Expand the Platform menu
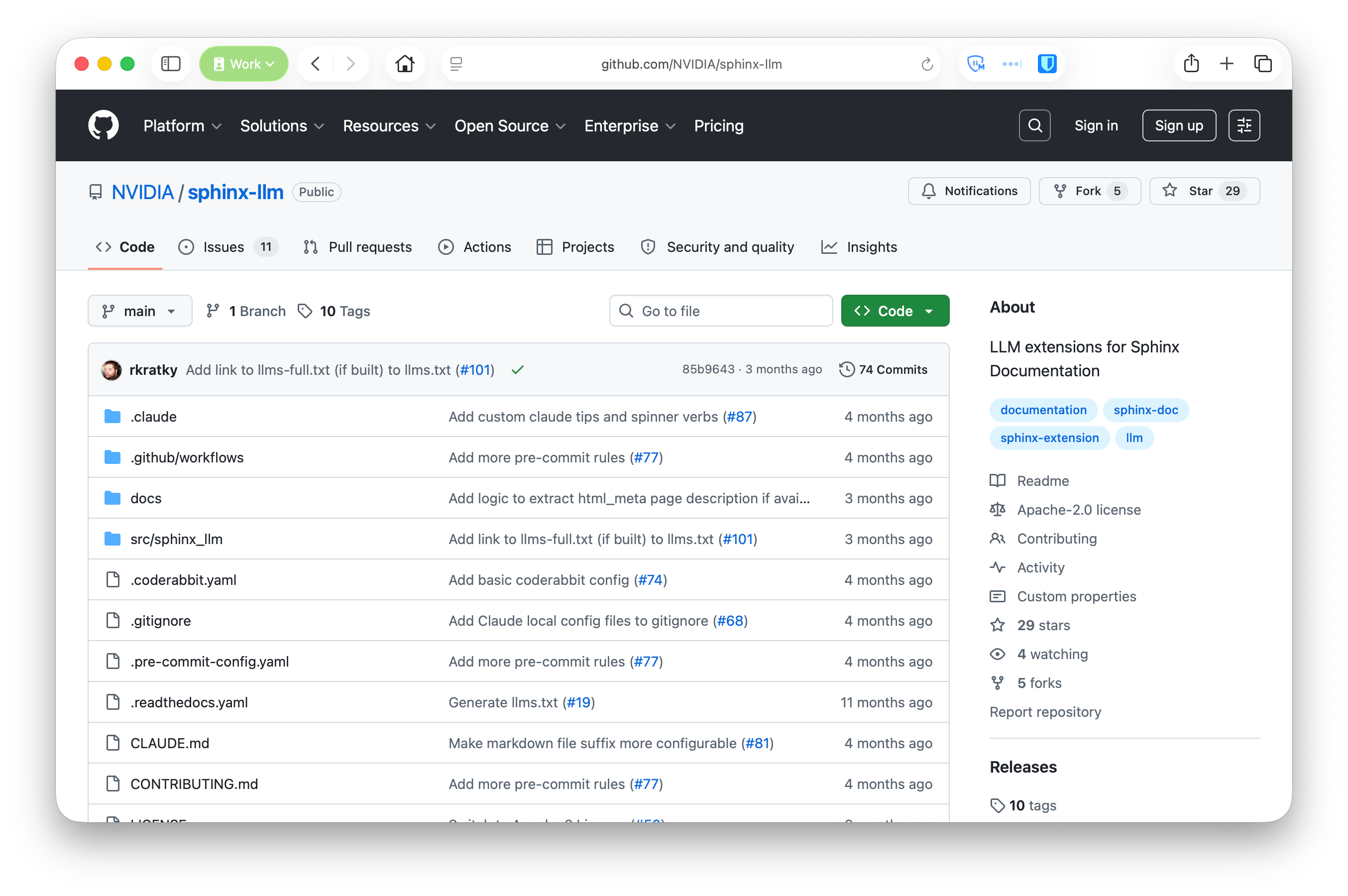1348x896 pixels. [x=182, y=126]
